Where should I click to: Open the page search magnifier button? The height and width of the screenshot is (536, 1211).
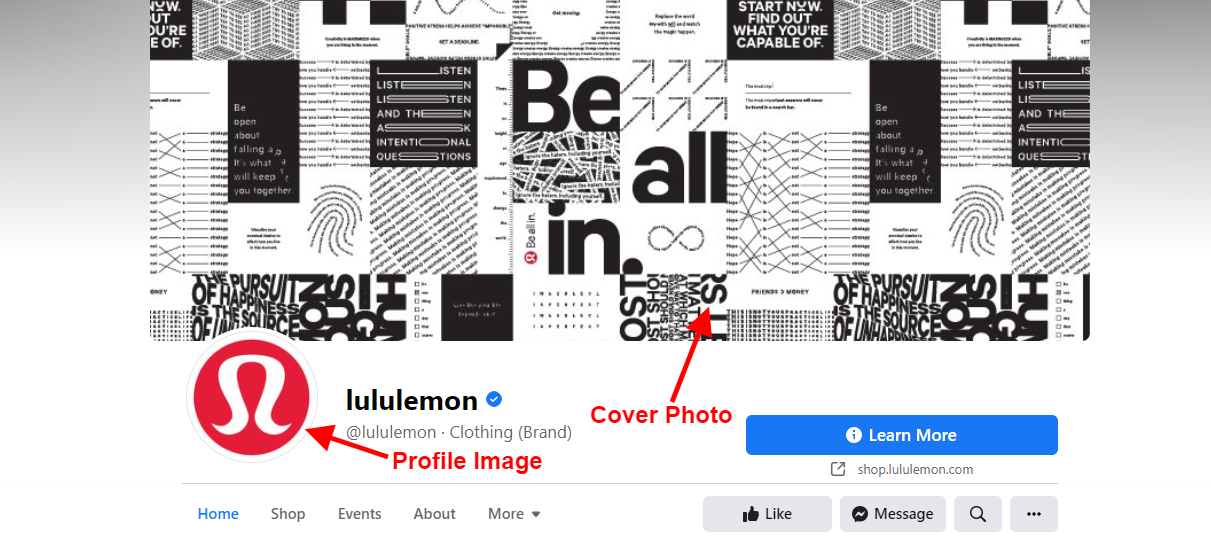[x=978, y=514]
